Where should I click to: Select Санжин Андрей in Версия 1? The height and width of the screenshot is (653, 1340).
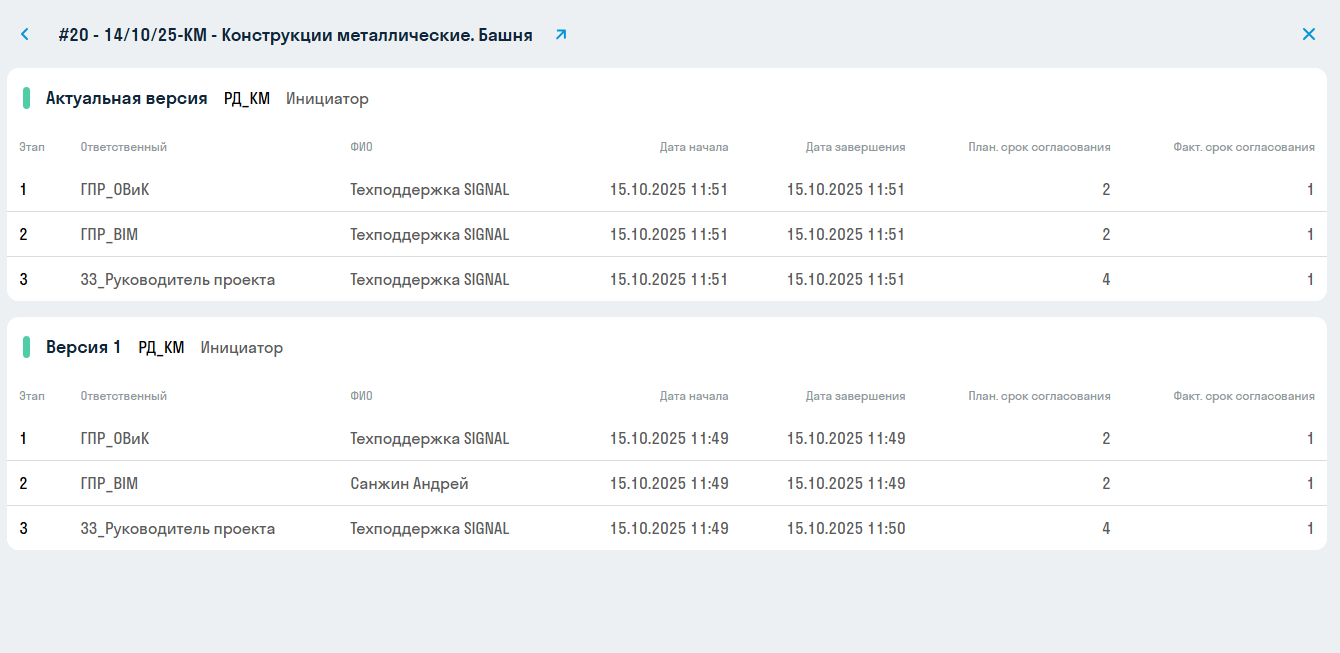(409, 483)
